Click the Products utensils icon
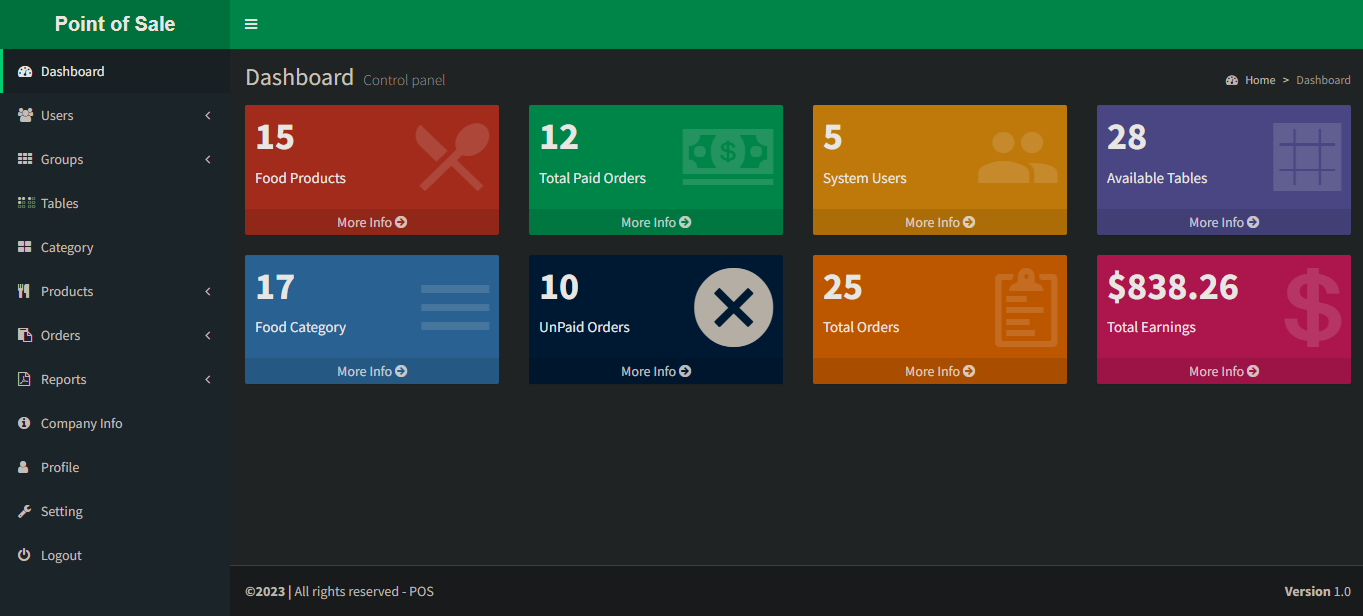The height and width of the screenshot is (616, 1363). point(24,291)
